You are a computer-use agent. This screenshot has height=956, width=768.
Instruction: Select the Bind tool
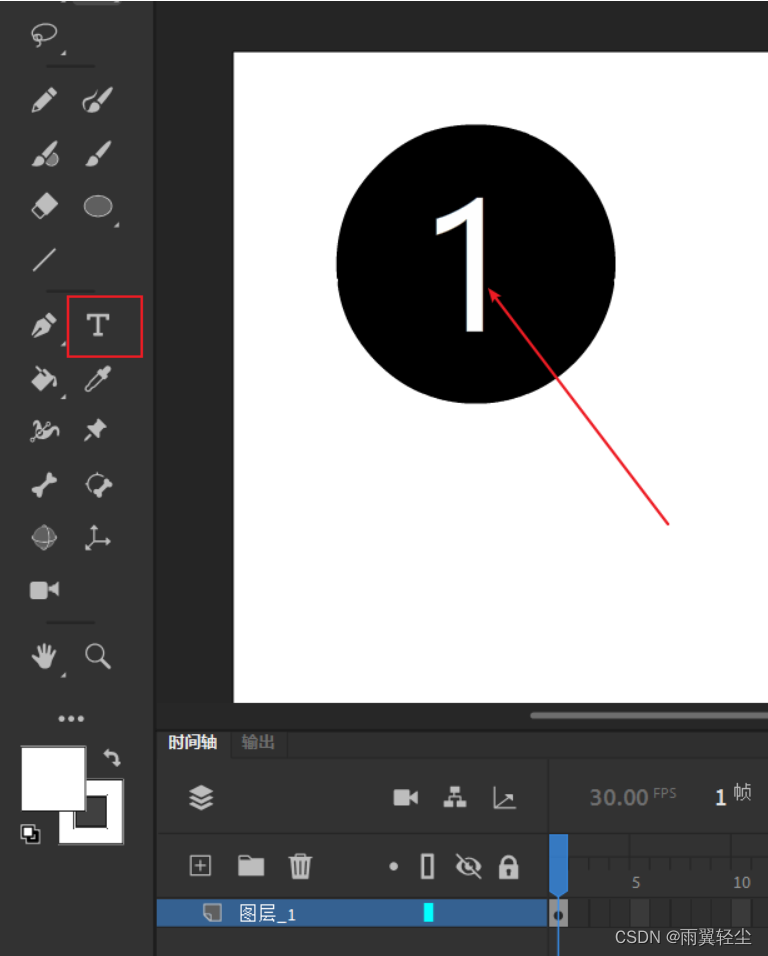tap(98, 485)
